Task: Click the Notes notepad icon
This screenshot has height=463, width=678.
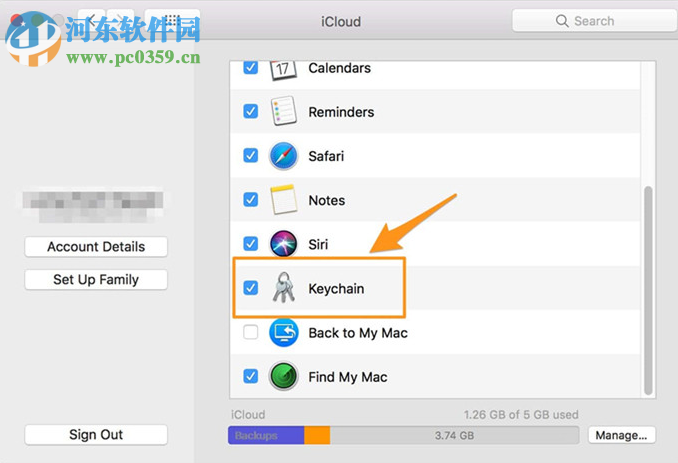Action: click(283, 200)
